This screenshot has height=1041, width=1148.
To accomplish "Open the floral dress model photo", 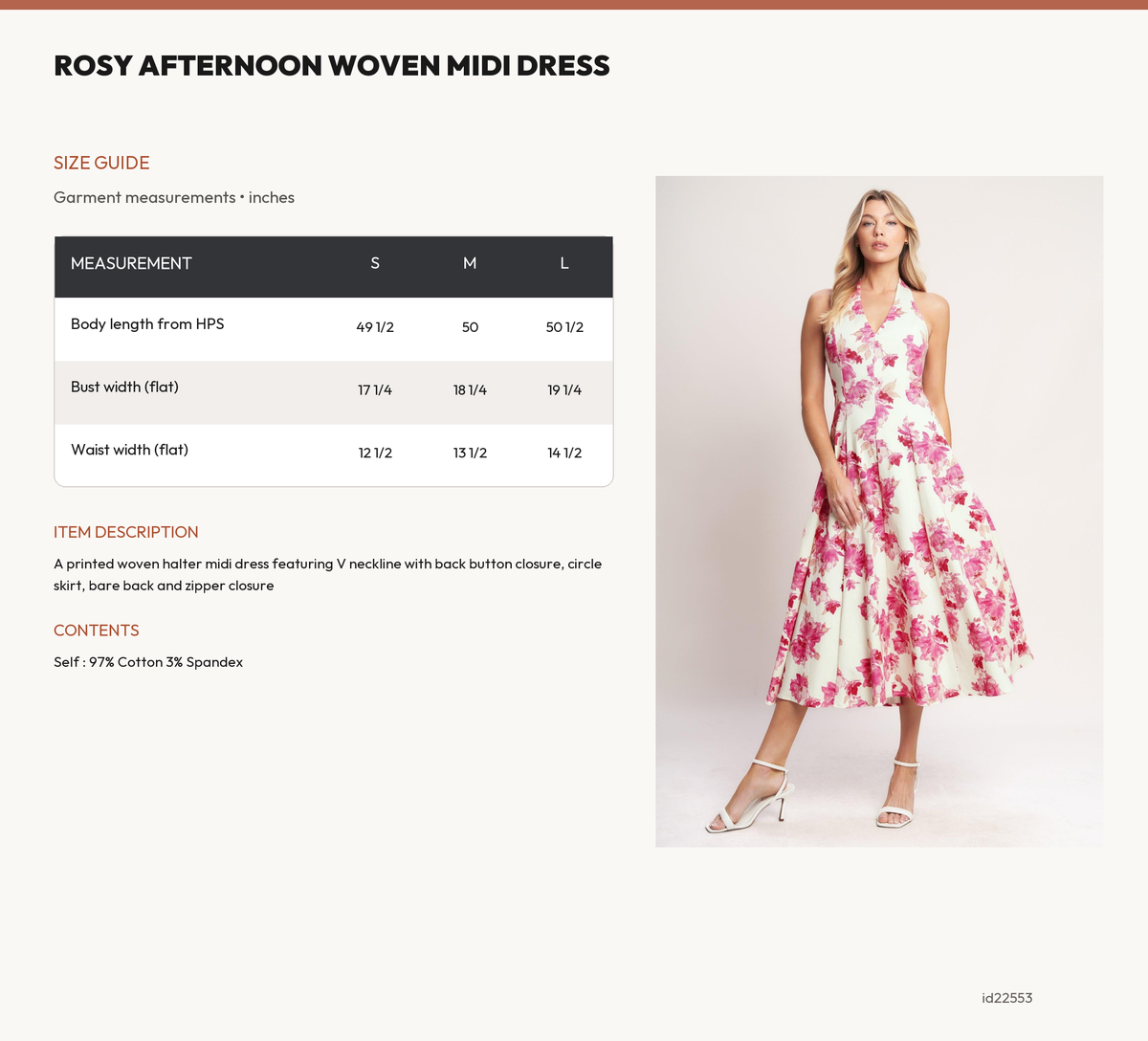I will tap(879, 511).
